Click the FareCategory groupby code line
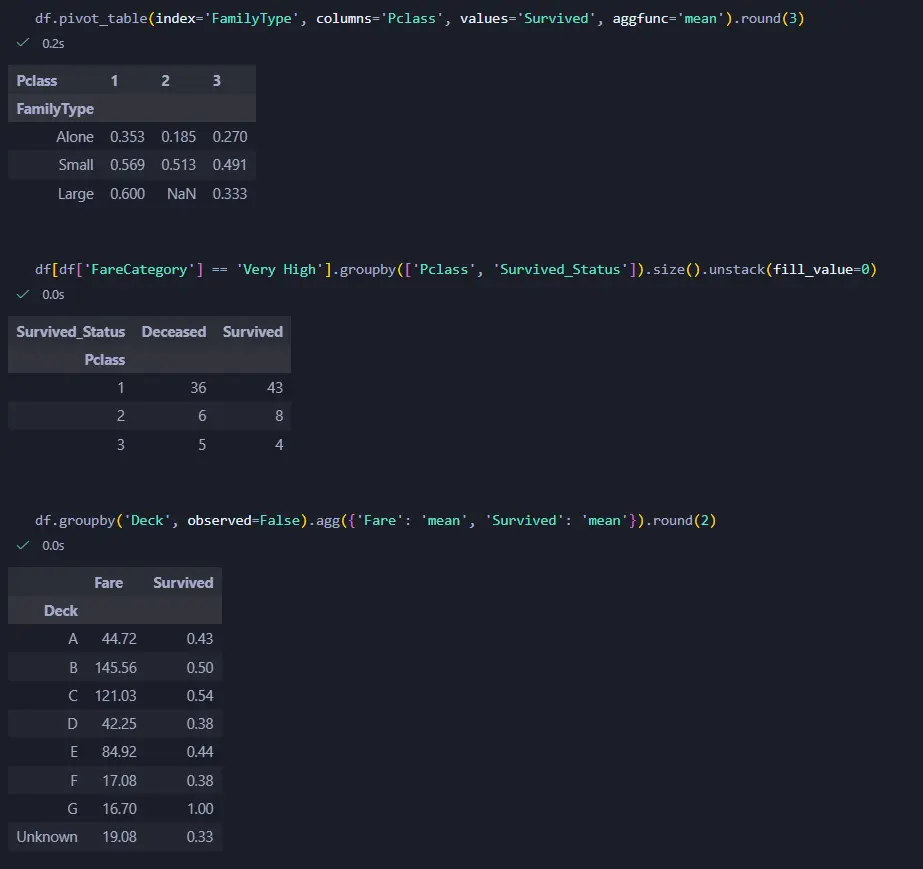Screen dimensions: 923x869 pos(456,270)
